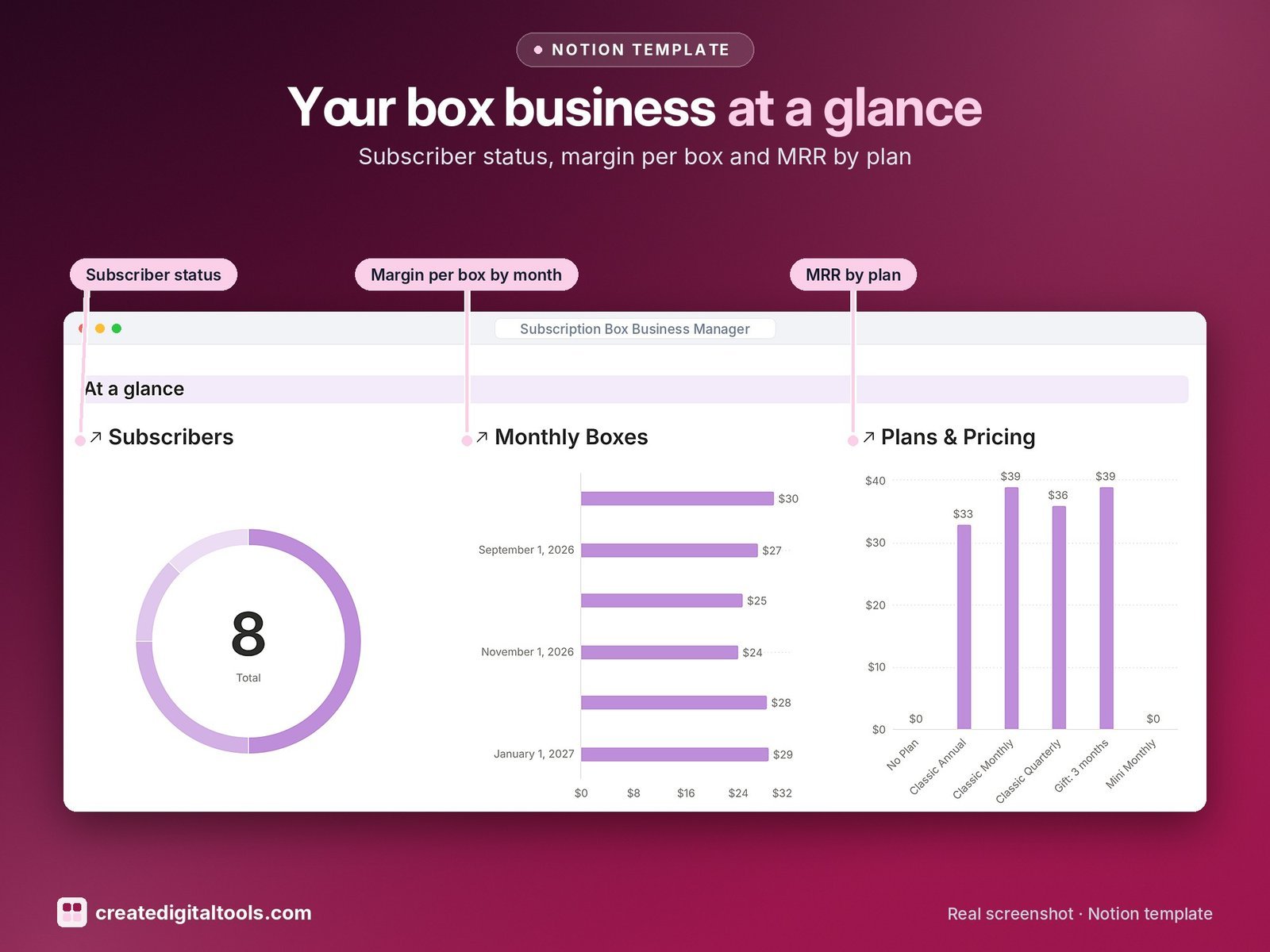Click the Classic Annual bar in the plans chart
Screen dimensions: 1270x952
[x=964, y=627]
